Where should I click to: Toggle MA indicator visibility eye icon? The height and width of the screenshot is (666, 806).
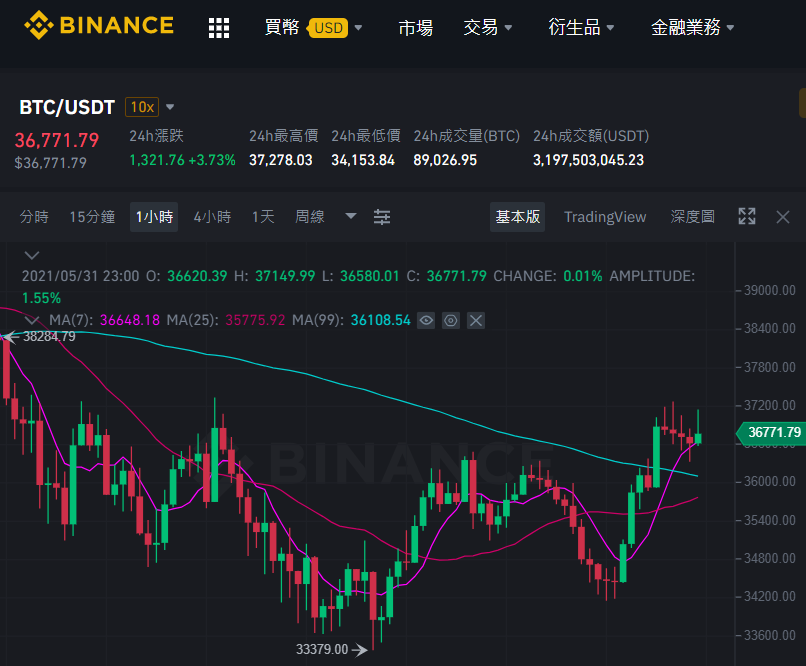(426, 321)
